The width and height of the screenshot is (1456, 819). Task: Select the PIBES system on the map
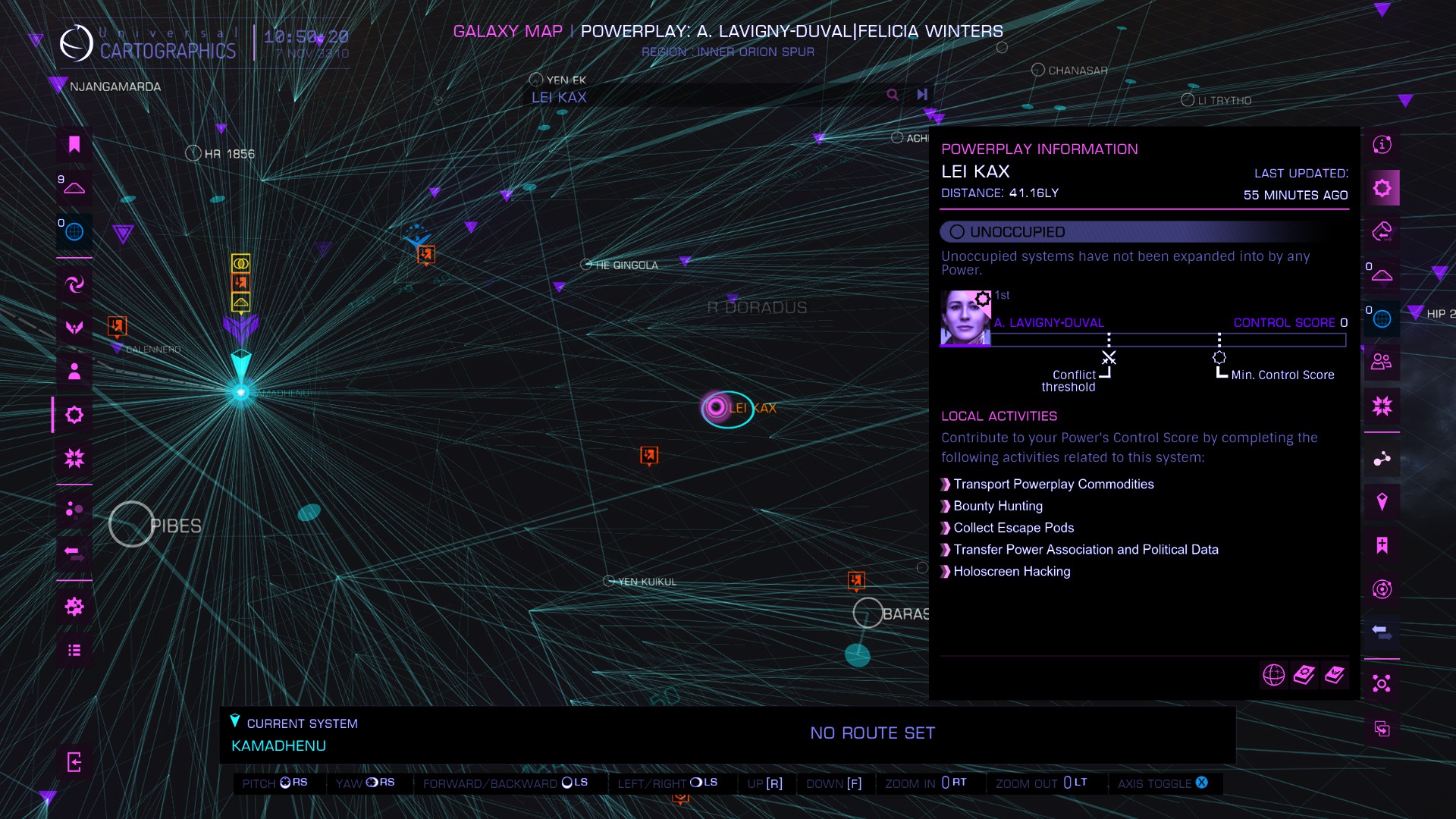click(132, 524)
